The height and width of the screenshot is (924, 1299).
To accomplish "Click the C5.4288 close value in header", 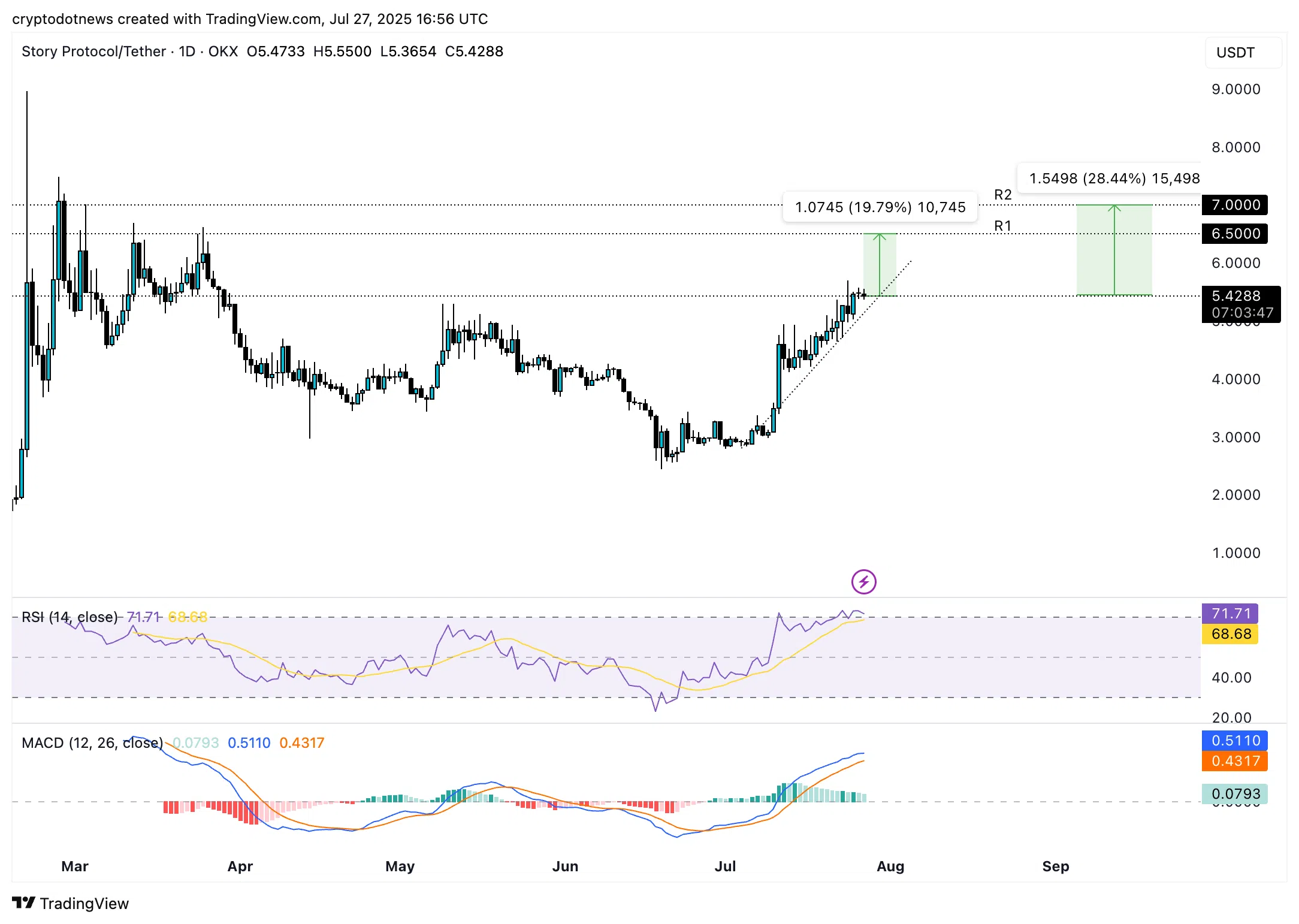I will [x=474, y=52].
